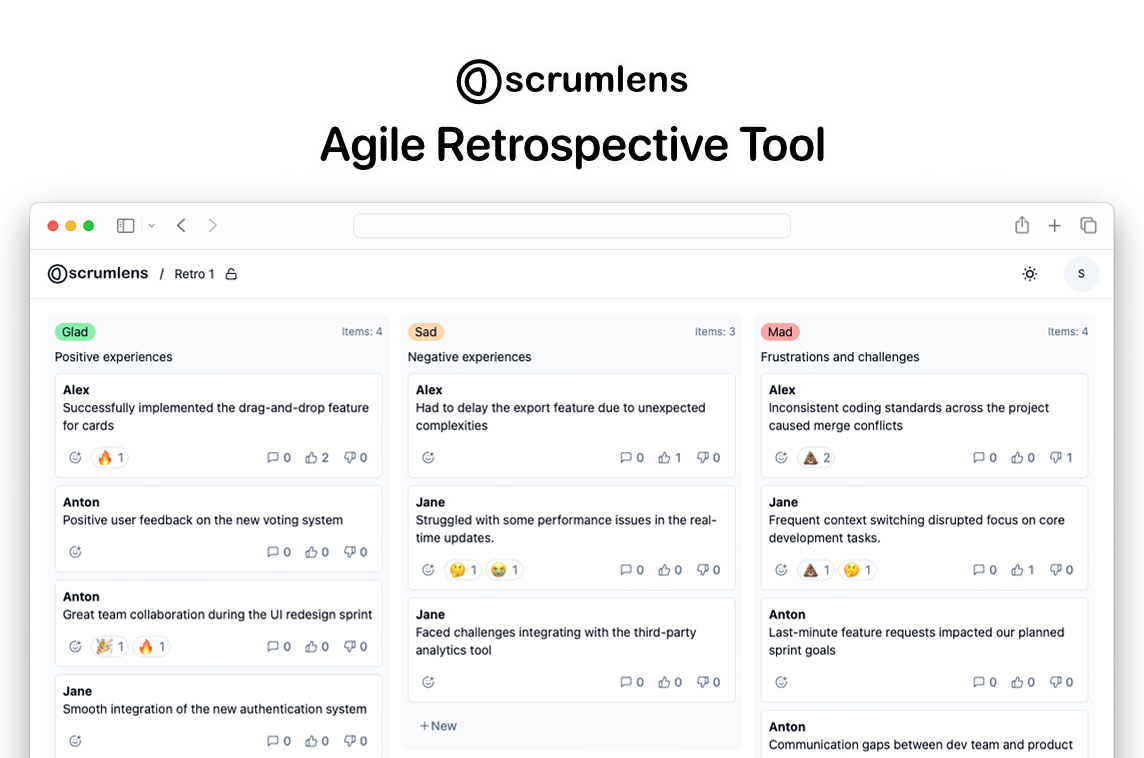Add a new browser tab with plus icon

pyautogui.click(x=1054, y=225)
